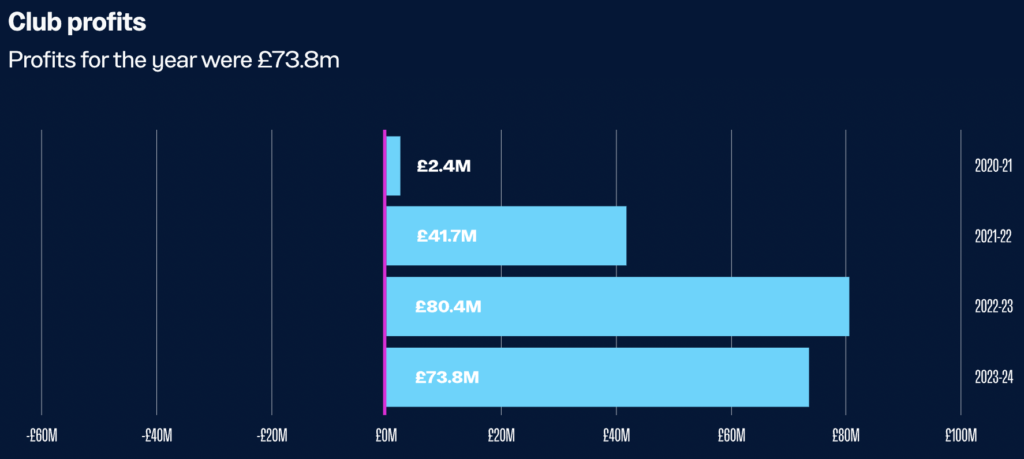The height and width of the screenshot is (459, 1024).
Task: Click the 2020-21 profit bar
Action: pos(393,166)
